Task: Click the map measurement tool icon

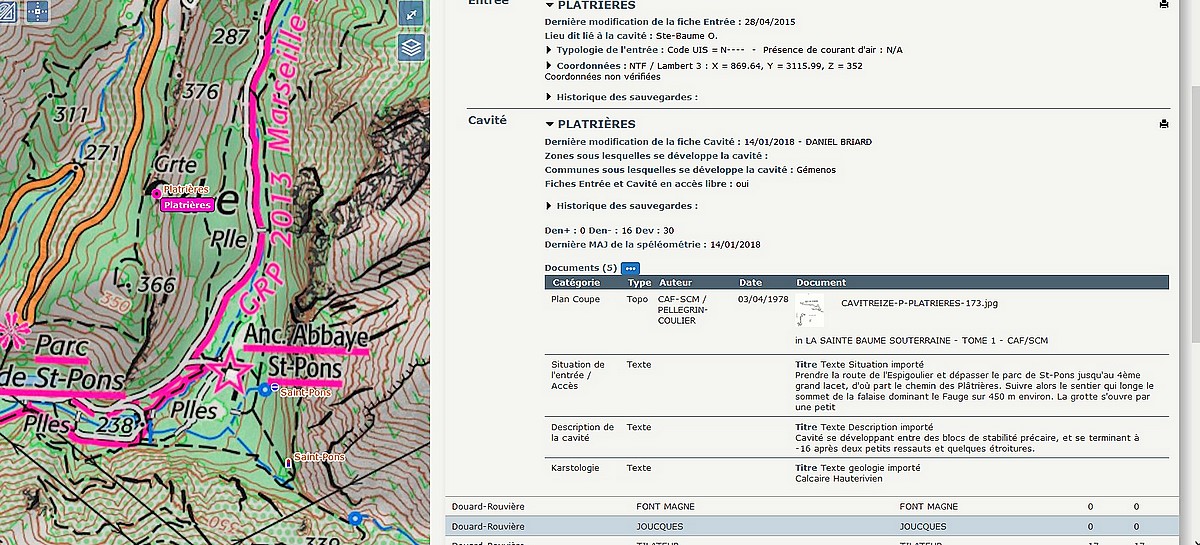Action: [x=8, y=12]
